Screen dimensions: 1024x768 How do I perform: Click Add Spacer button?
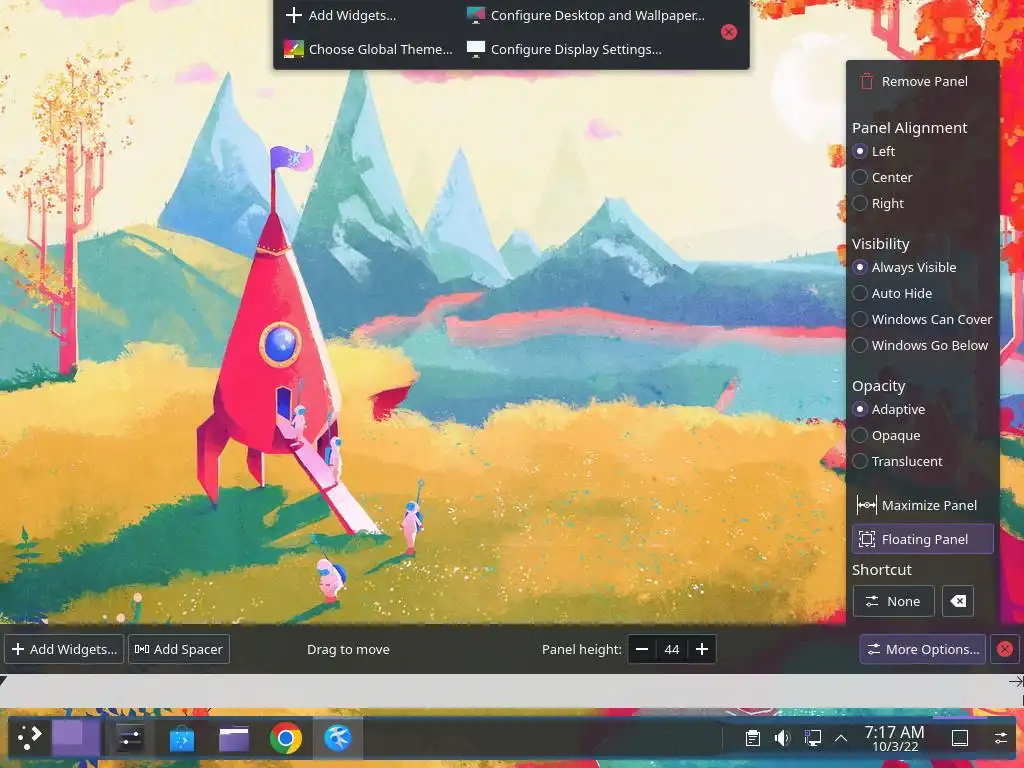tap(179, 649)
